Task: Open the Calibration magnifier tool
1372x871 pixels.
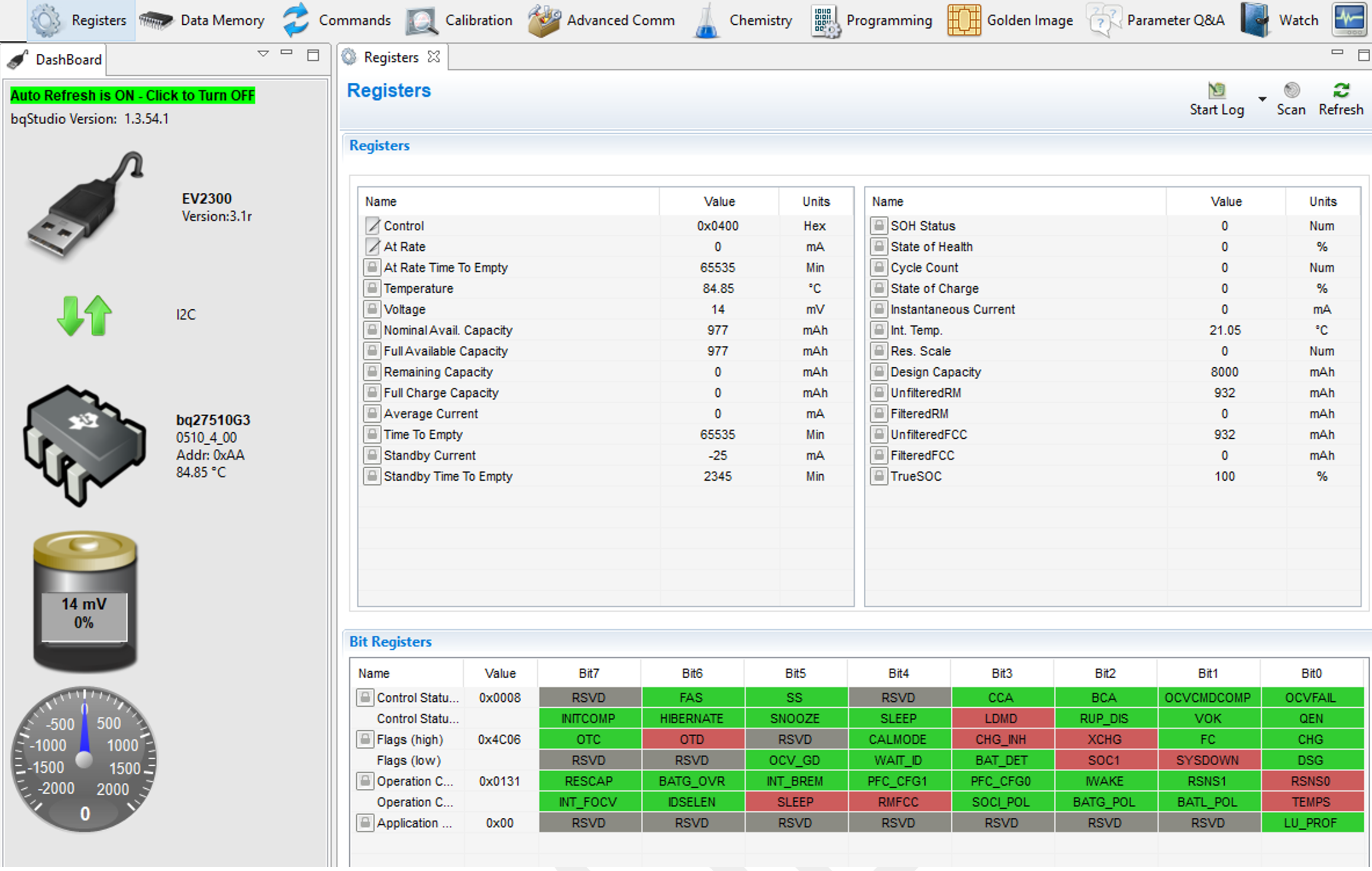Action: (421, 20)
